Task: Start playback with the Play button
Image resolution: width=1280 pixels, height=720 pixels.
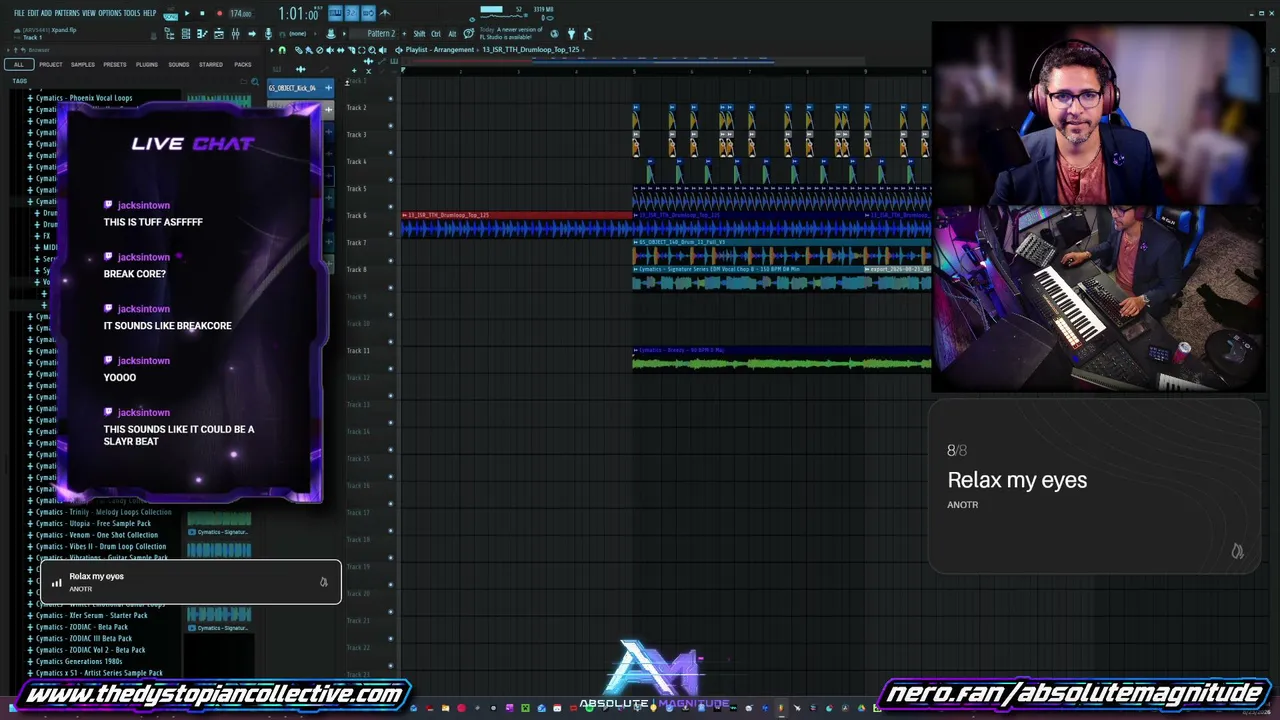Action: 186,14
